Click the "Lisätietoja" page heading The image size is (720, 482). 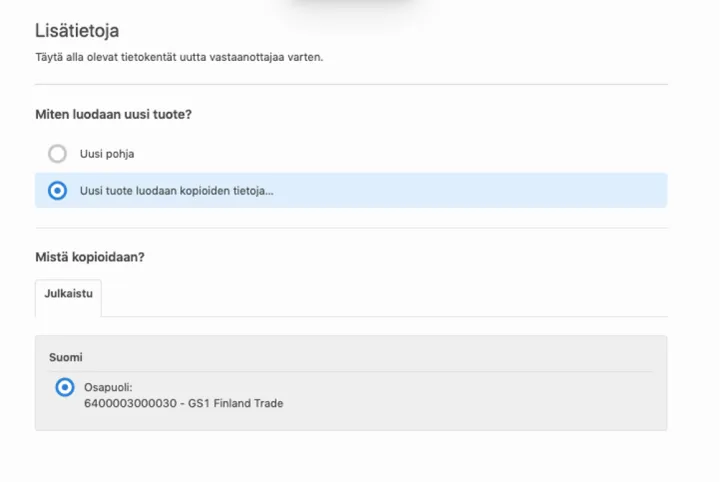pyautogui.click(x=76, y=31)
